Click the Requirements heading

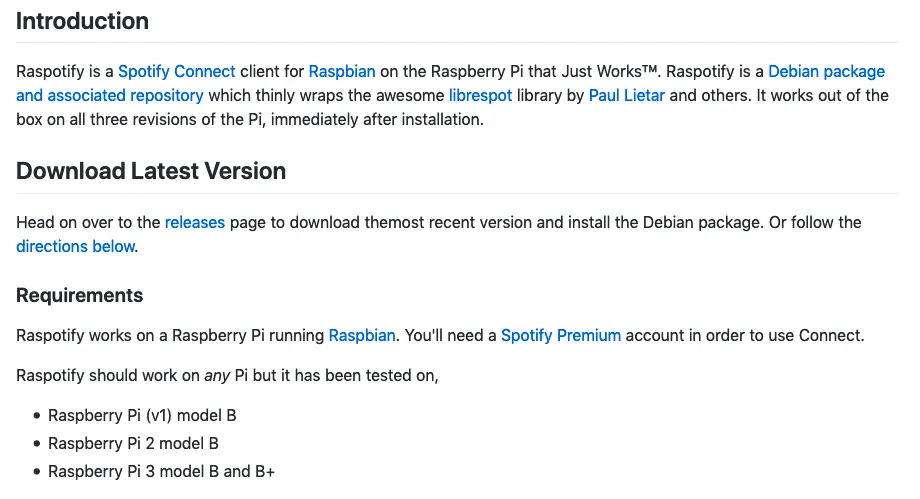pyautogui.click(x=80, y=295)
